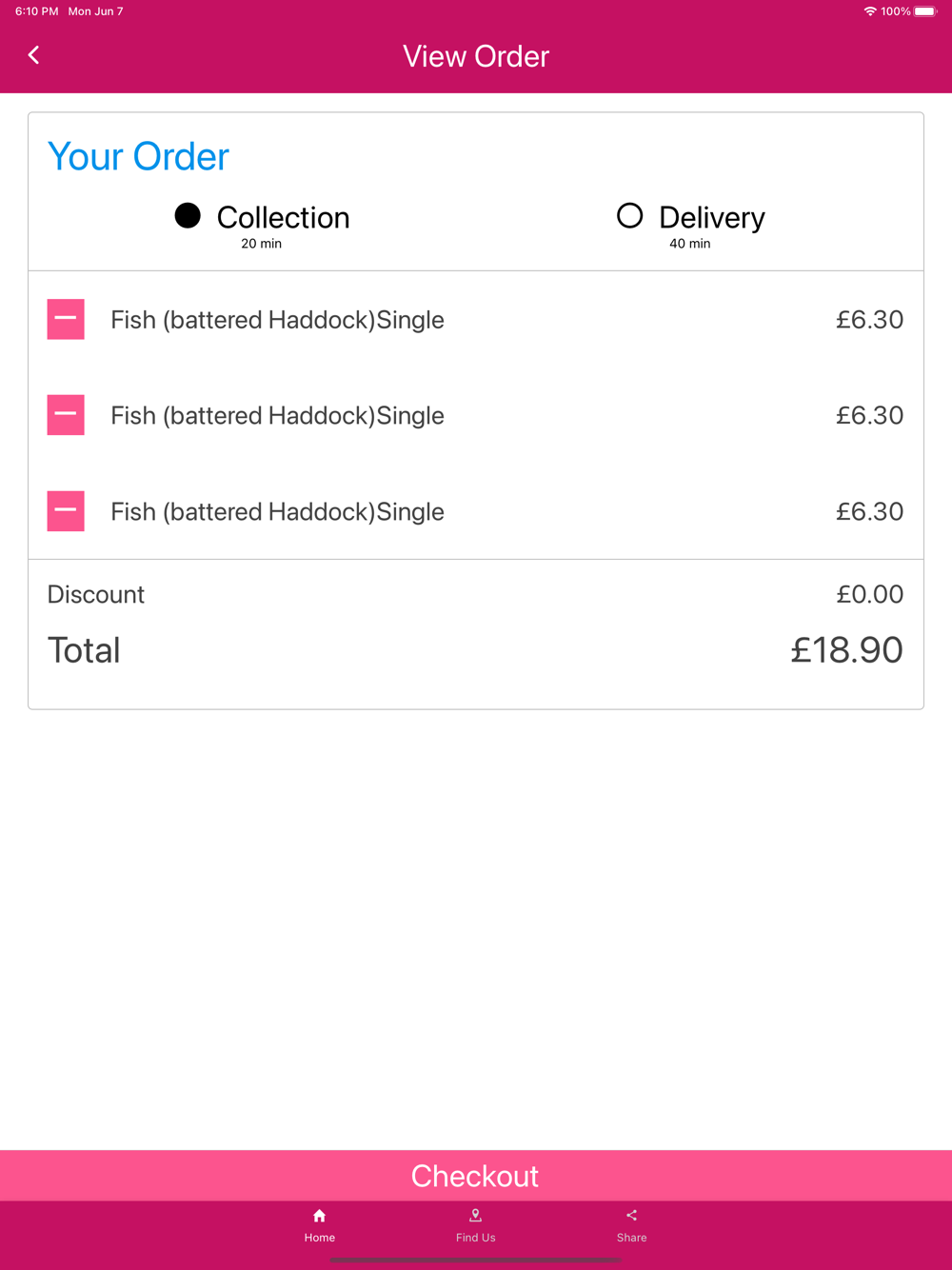Open the Home tab icon
Screen dimensions: 952x1270
point(320,1216)
